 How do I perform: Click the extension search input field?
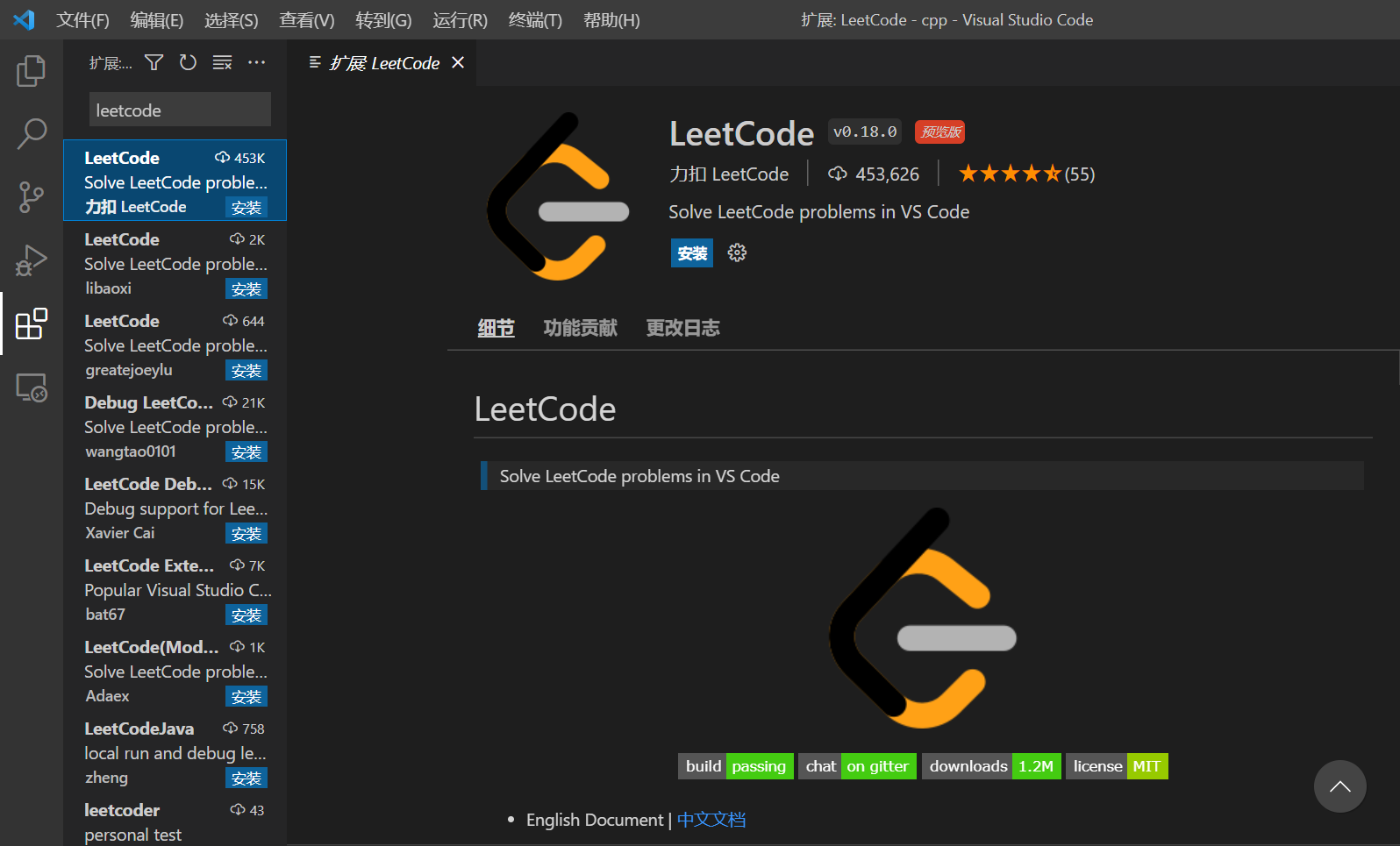pos(180,110)
